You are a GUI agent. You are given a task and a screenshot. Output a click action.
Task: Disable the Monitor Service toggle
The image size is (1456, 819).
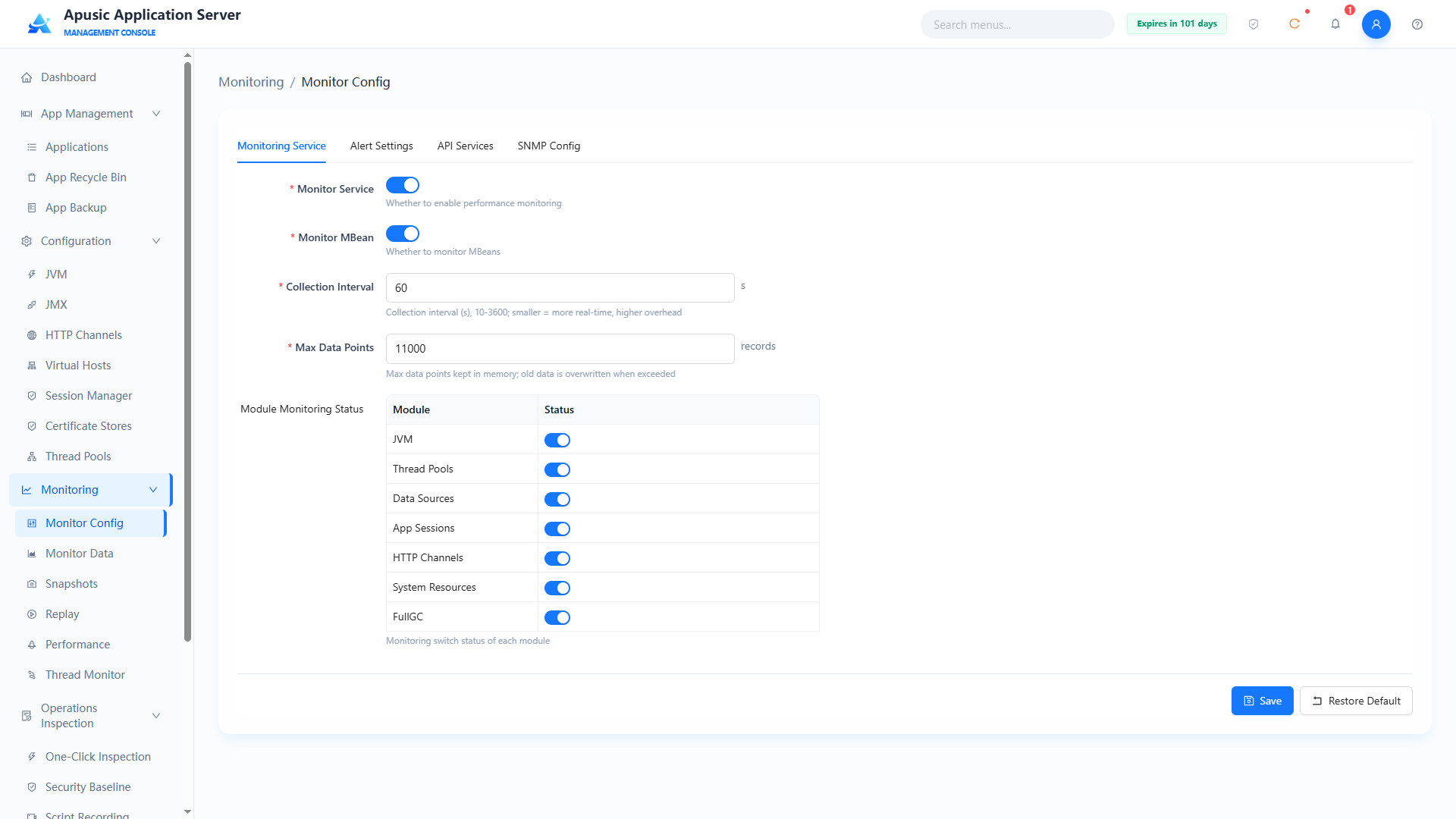click(403, 185)
